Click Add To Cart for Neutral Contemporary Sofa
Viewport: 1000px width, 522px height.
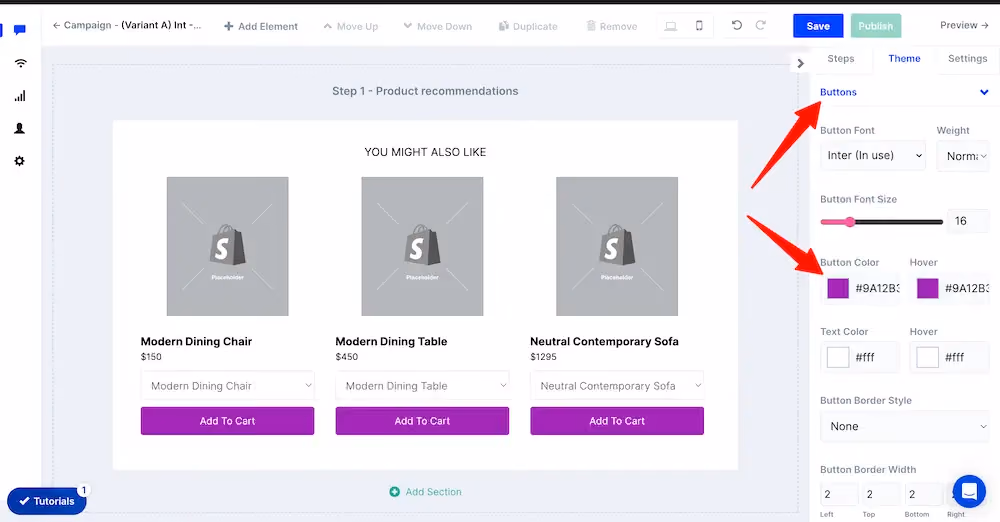[x=617, y=421]
